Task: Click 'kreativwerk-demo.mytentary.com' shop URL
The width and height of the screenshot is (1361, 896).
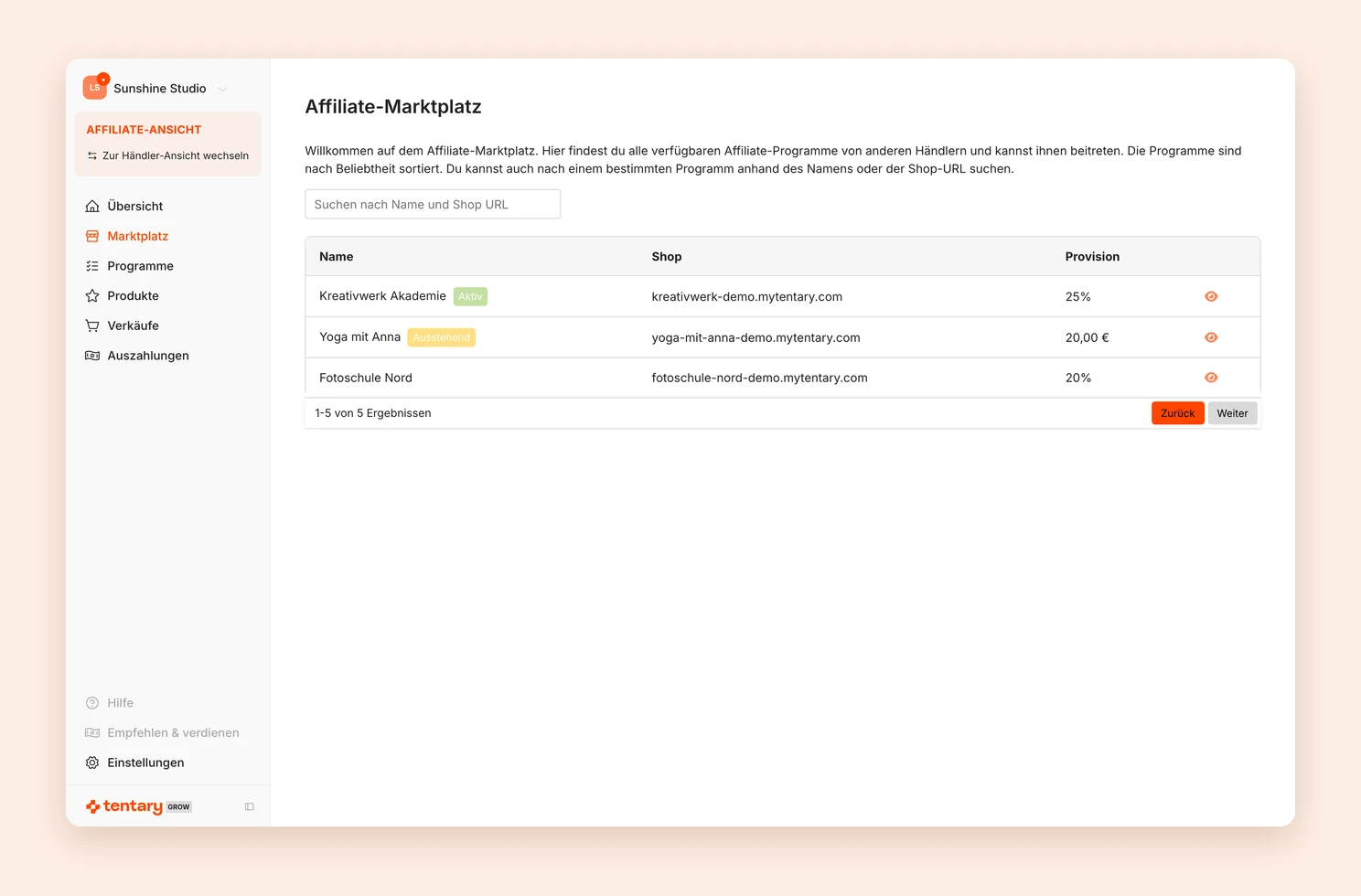Action: click(747, 297)
